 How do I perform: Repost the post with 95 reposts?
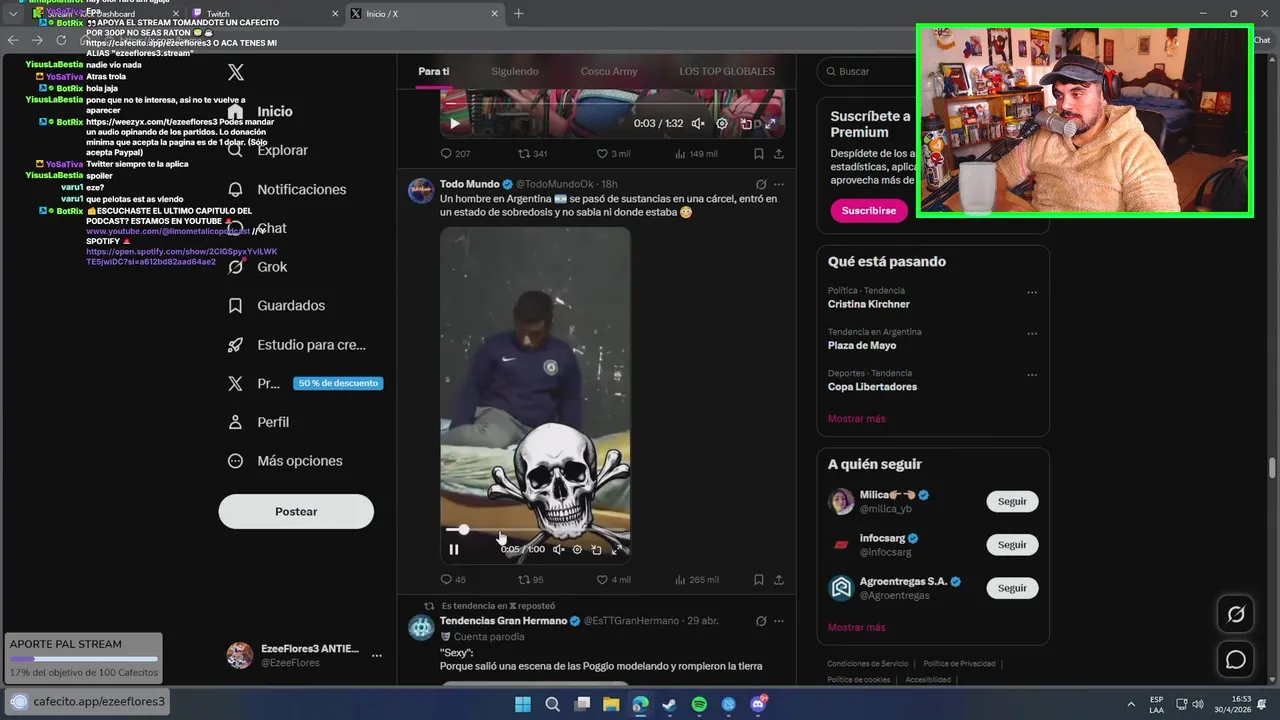pyautogui.click(x=530, y=580)
